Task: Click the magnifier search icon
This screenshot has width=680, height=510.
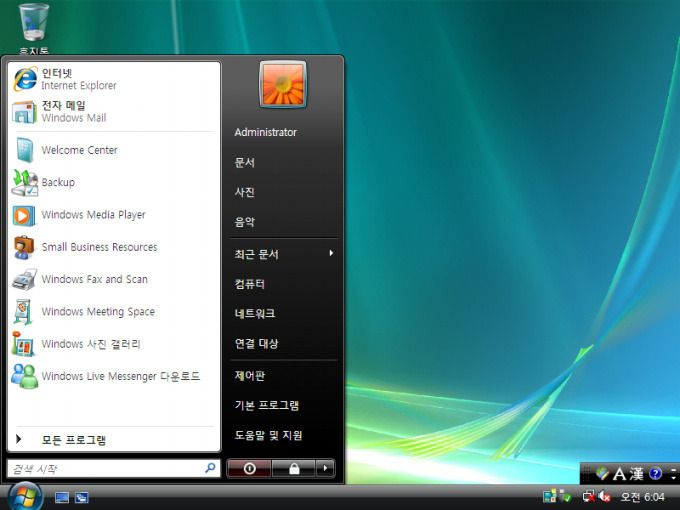Action: point(210,468)
